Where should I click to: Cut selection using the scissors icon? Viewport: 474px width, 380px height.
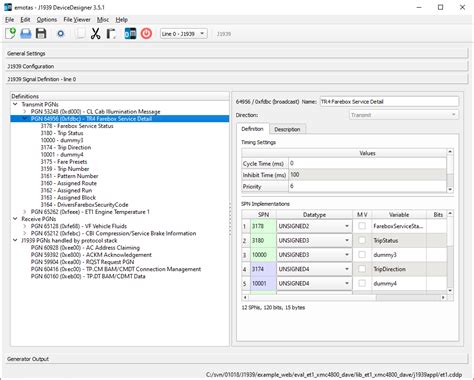point(95,34)
